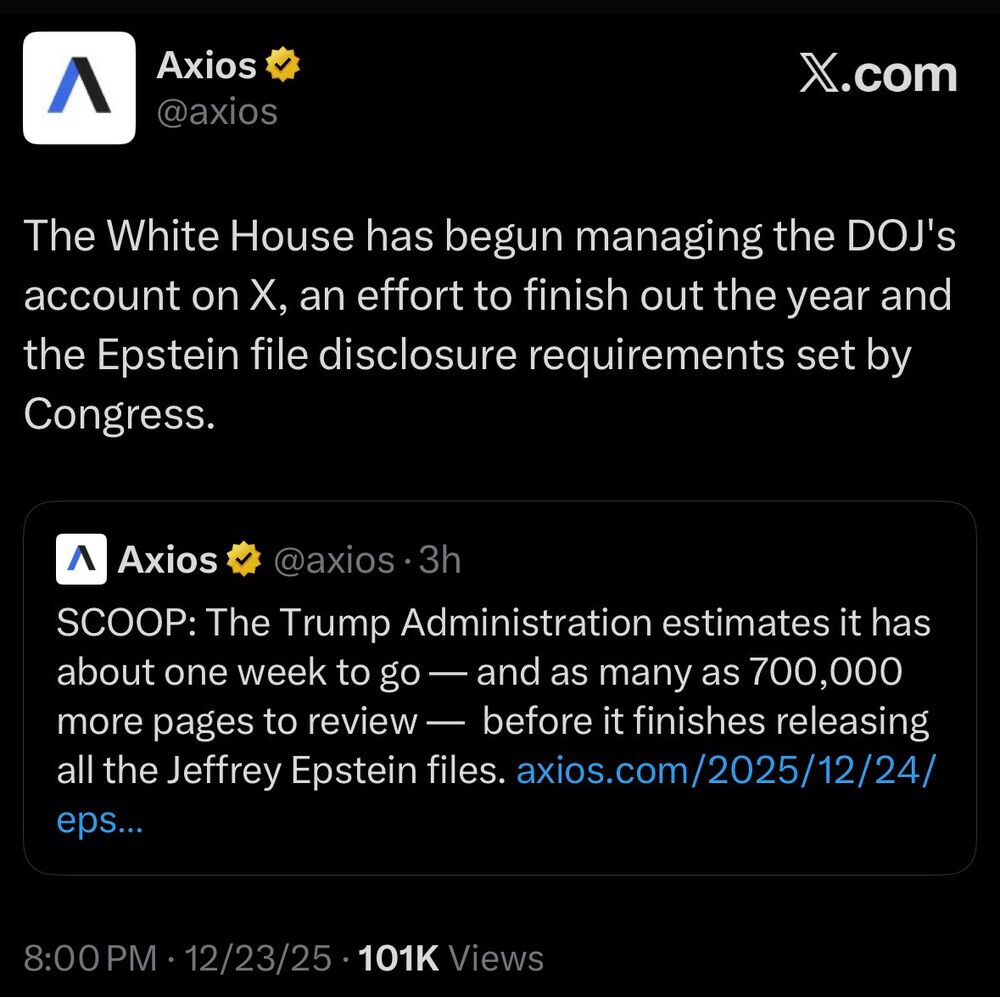Click the @axios handle below the header name

tap(217, 111)
